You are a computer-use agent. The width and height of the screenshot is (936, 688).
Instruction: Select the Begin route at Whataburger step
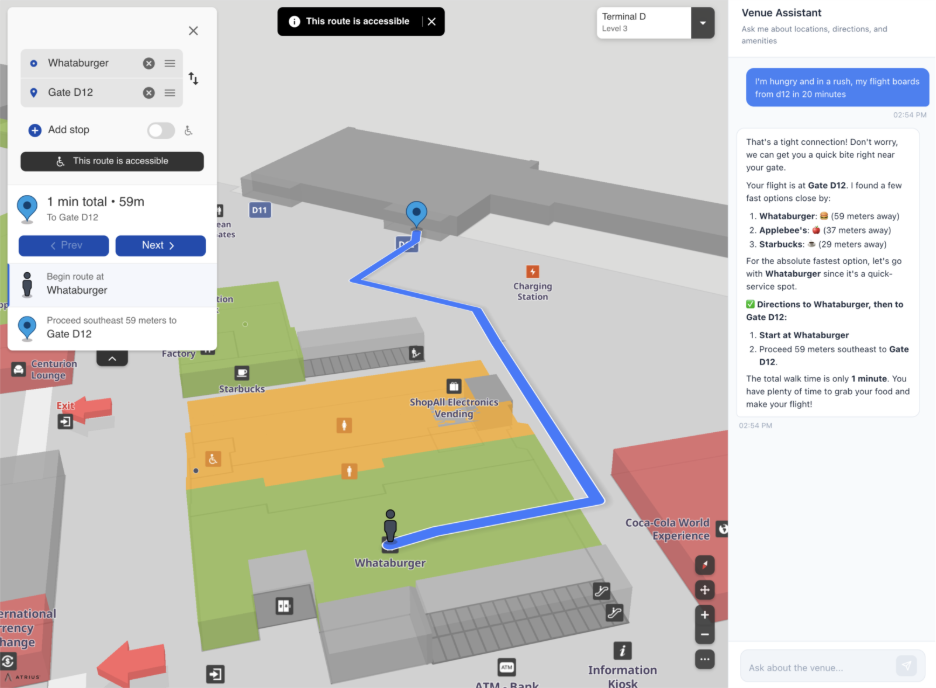click(x=112, y=284)
